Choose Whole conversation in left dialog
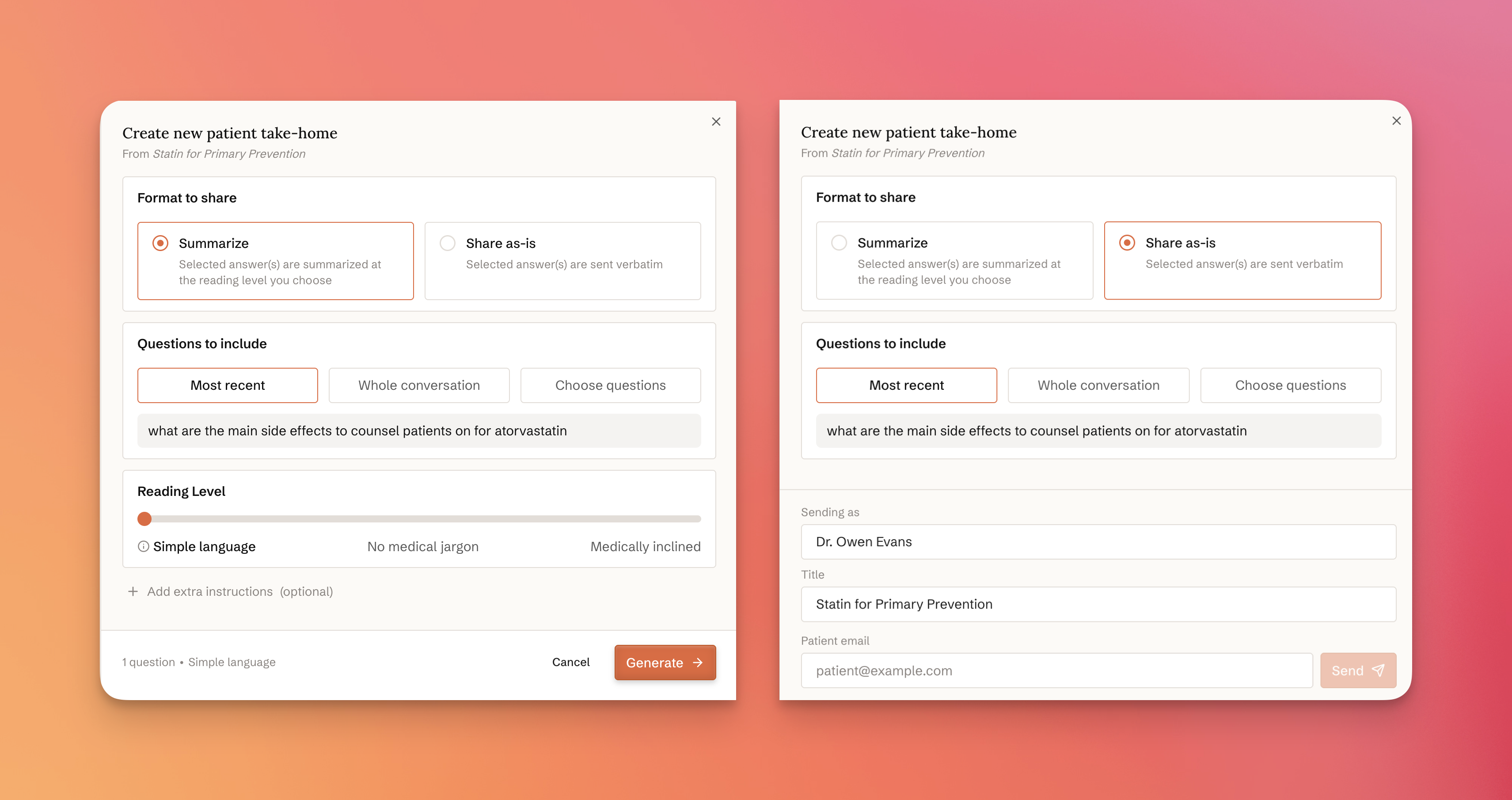The height and width of the screenshot is (800, 1512). (x=419, y=385)
